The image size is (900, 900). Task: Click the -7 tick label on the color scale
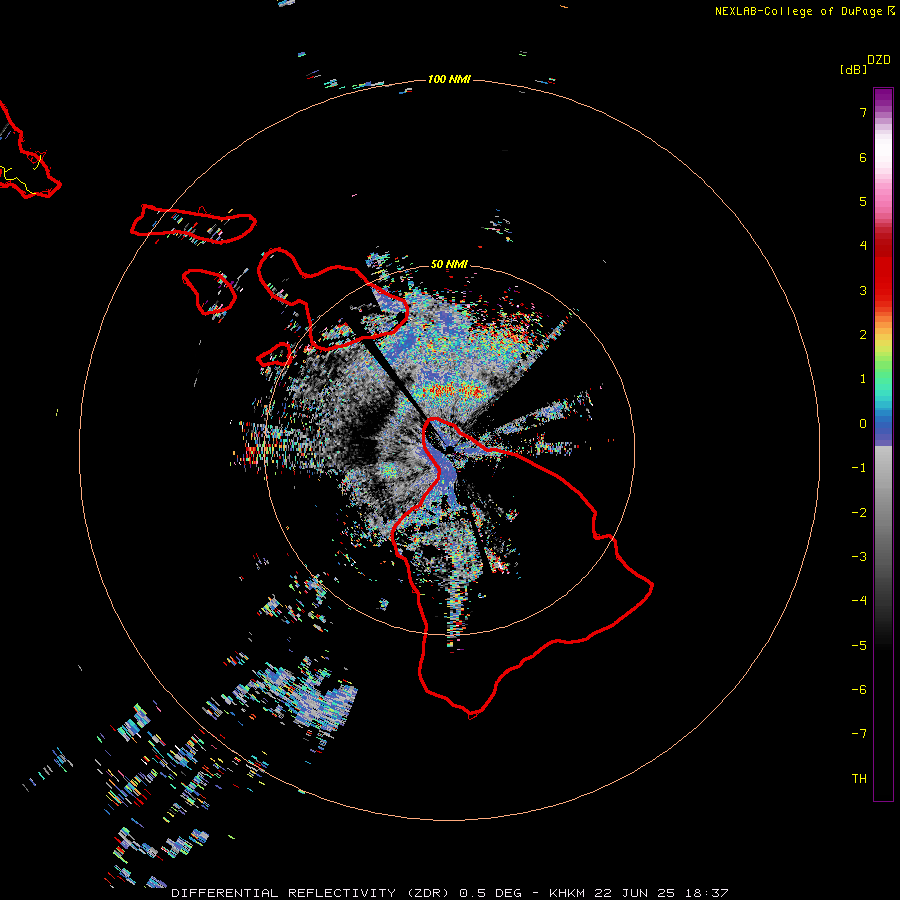tap(859, 734)
